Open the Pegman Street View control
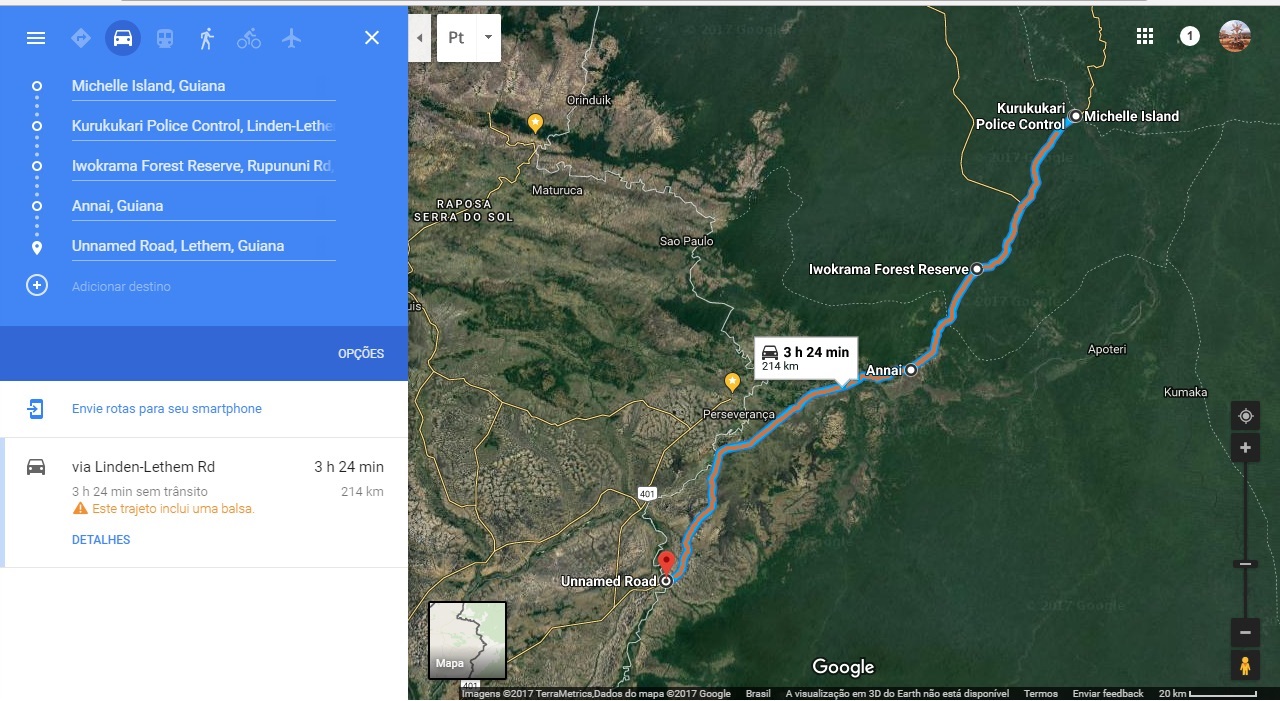 [x=1245, y=665]
